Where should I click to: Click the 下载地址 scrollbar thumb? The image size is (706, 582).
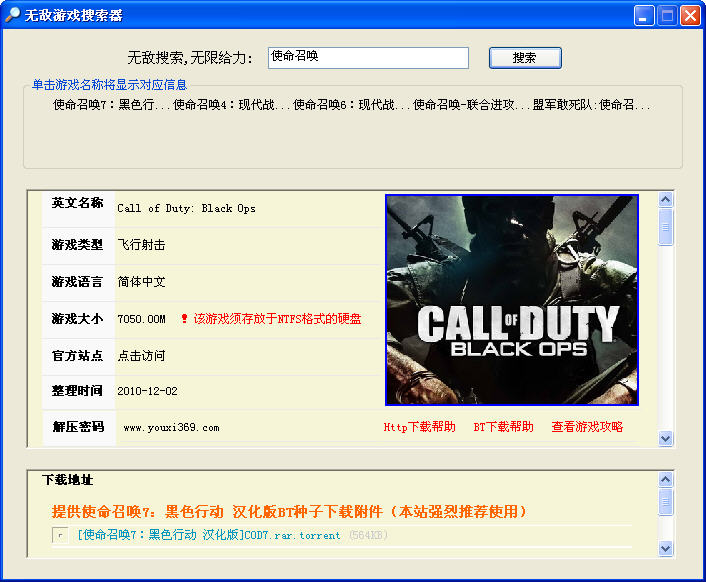665,501
